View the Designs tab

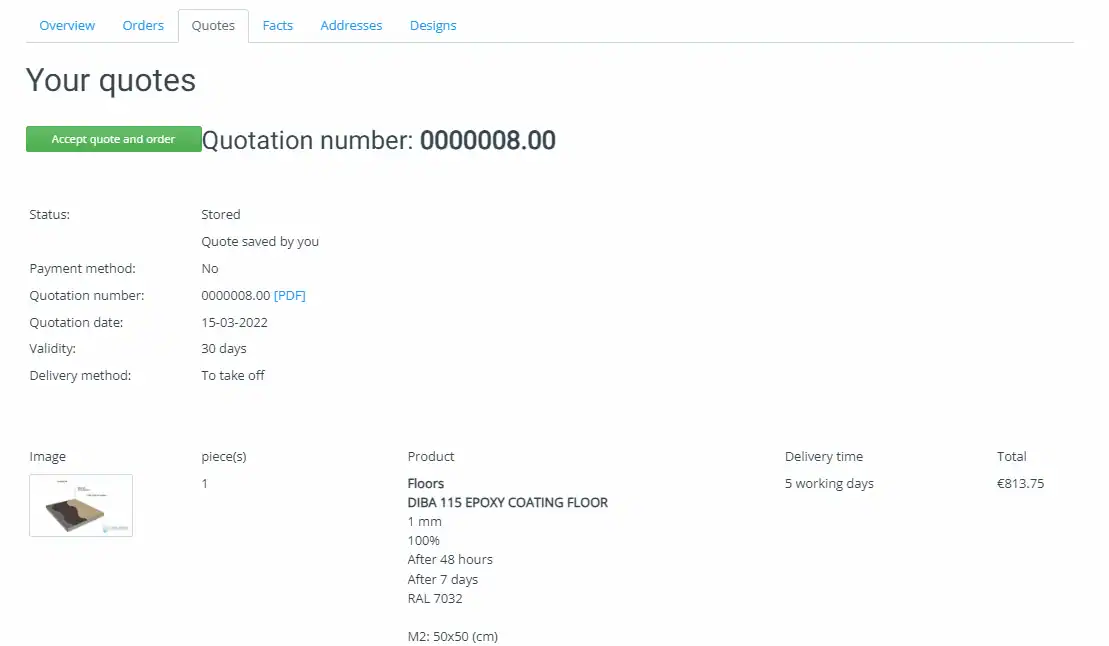(x=433, y=25)
